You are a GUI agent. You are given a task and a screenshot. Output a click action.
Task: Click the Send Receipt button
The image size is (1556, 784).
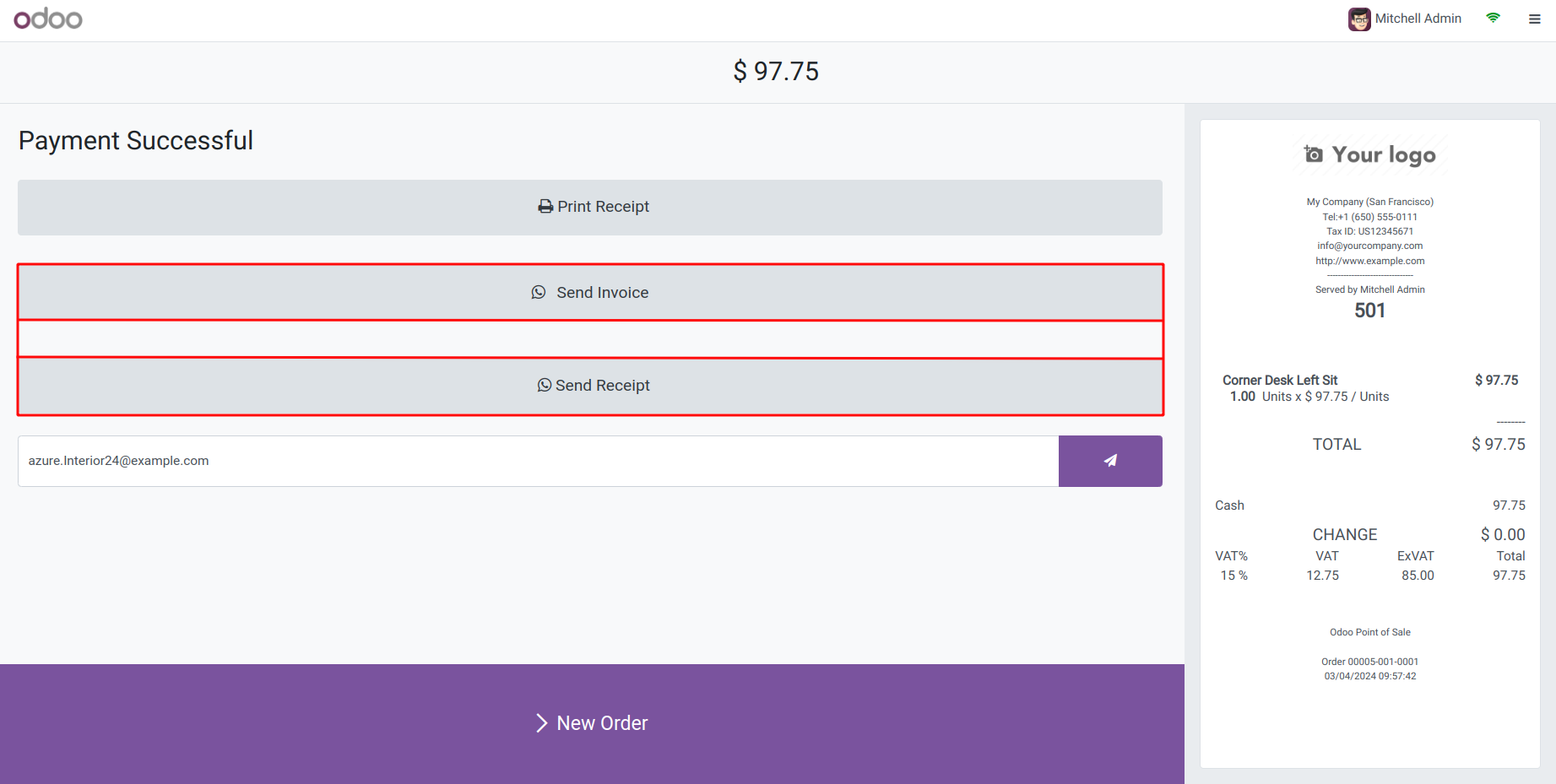pyautogui.click(x=590, y=387)
